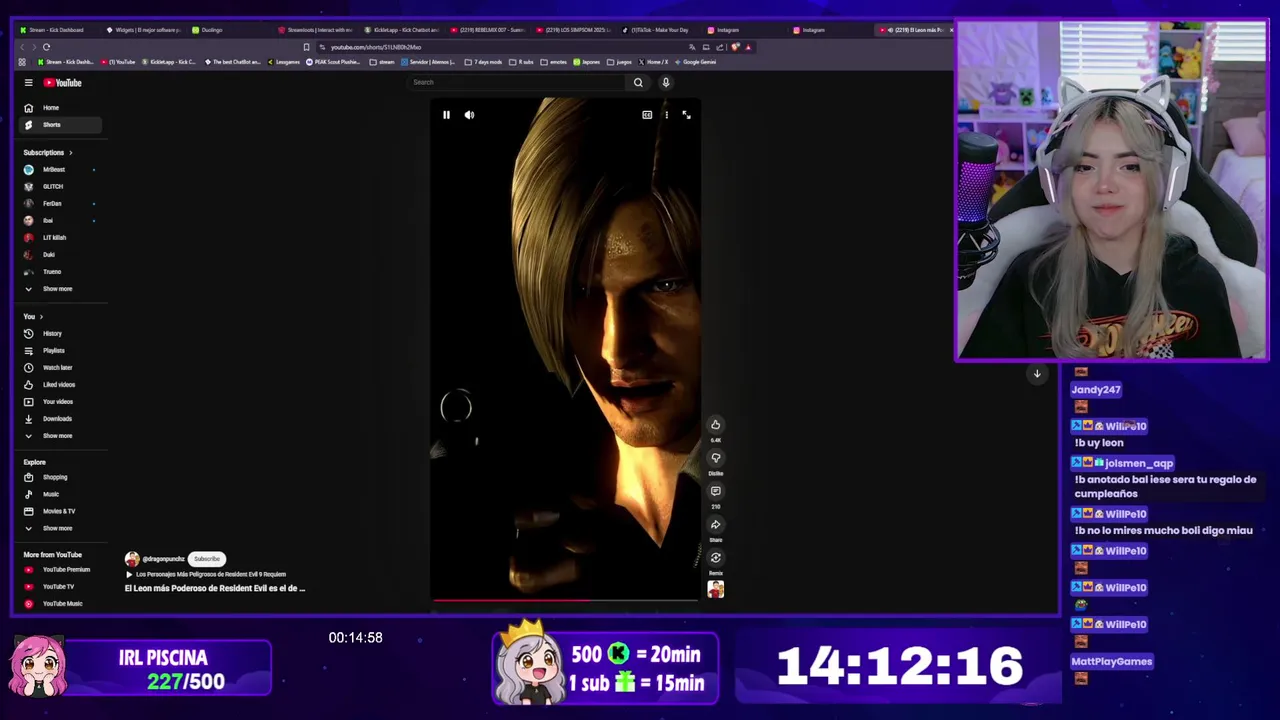Open the emotes bookmarks folder
The image size is (1280, 720).
coord(554,62)
